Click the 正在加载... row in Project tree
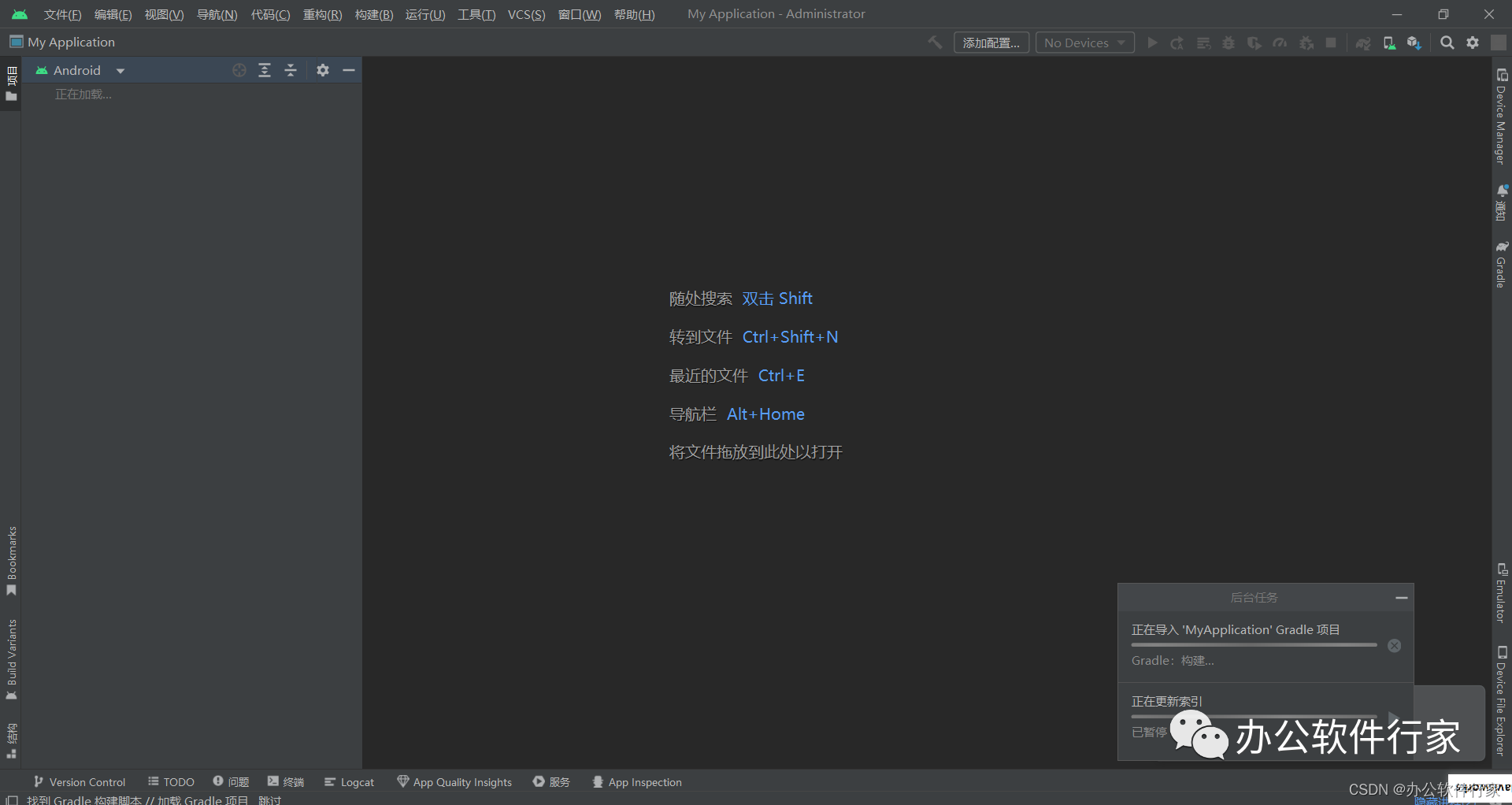Screen dimensions: 1512x805 (83, 95)
